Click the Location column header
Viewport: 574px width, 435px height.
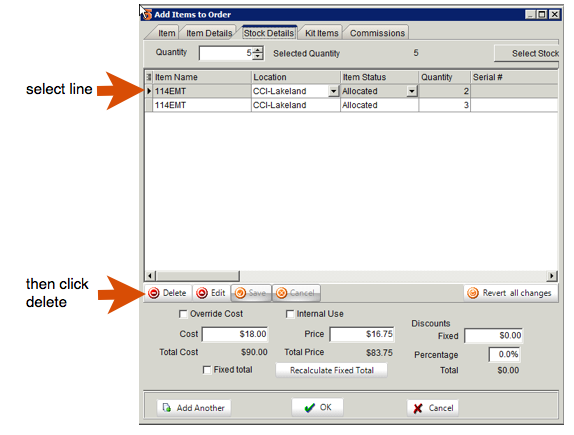pos(295,77)
